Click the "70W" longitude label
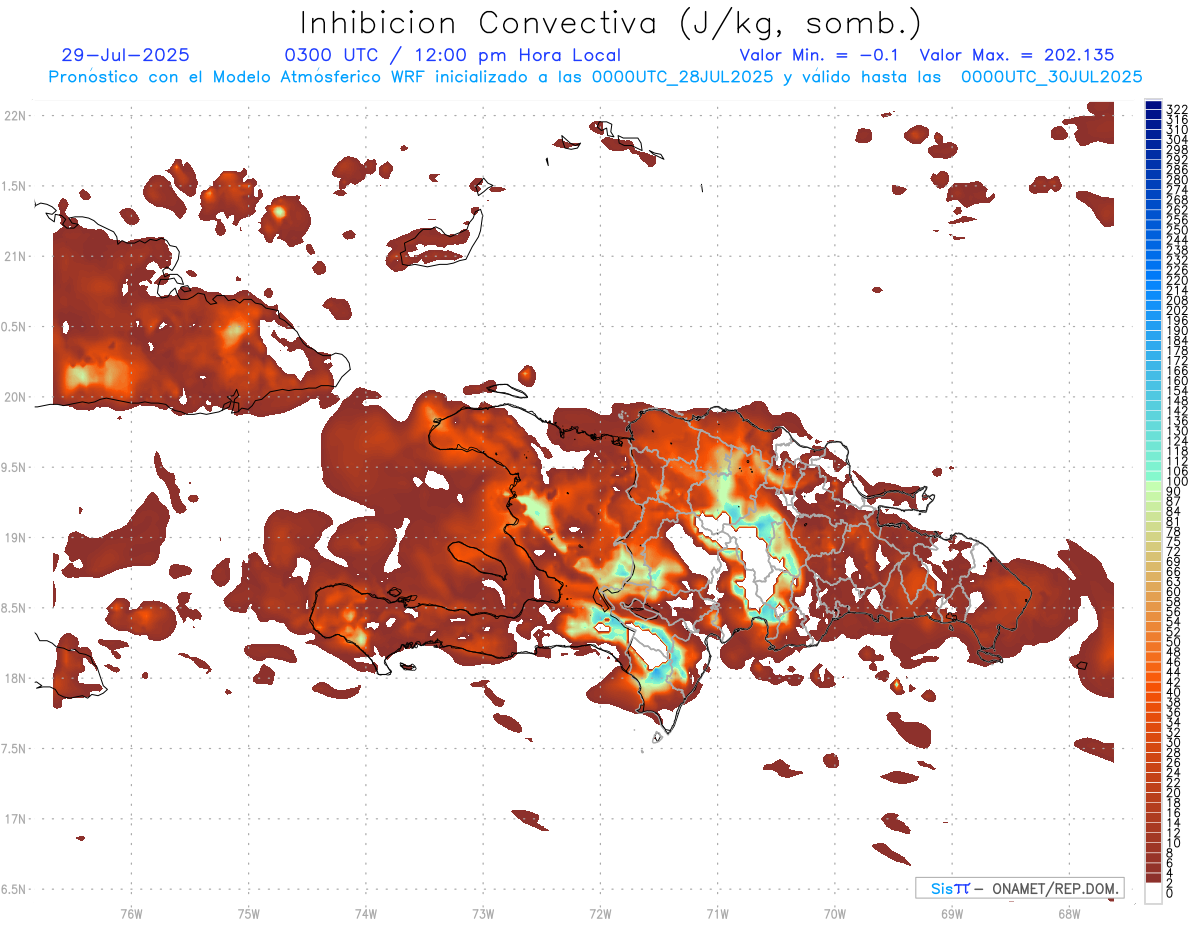1200x927 pixels. click(834, 913)
